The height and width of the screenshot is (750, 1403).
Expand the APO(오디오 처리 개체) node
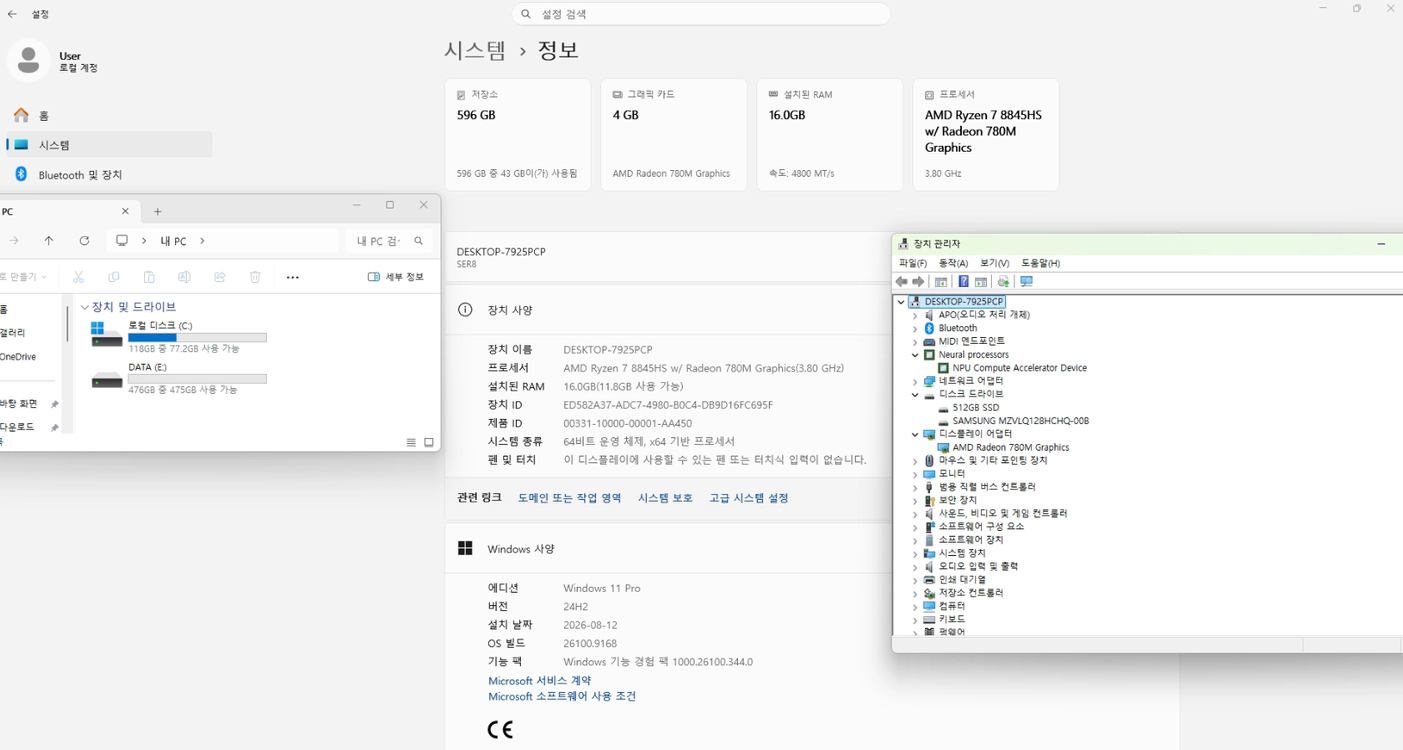point(915,315)
